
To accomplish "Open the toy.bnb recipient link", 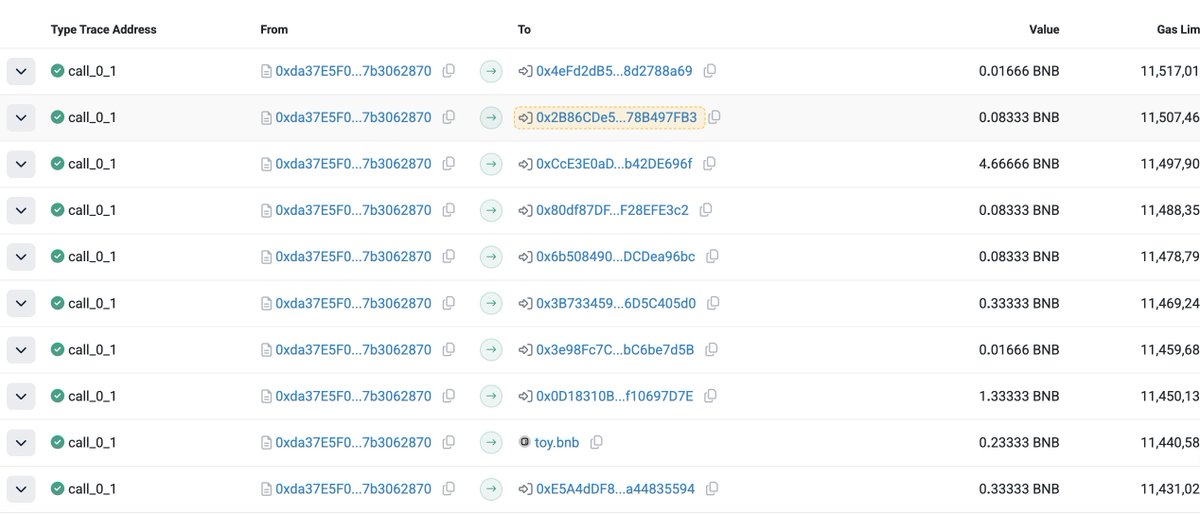I will tap(557, 442).
